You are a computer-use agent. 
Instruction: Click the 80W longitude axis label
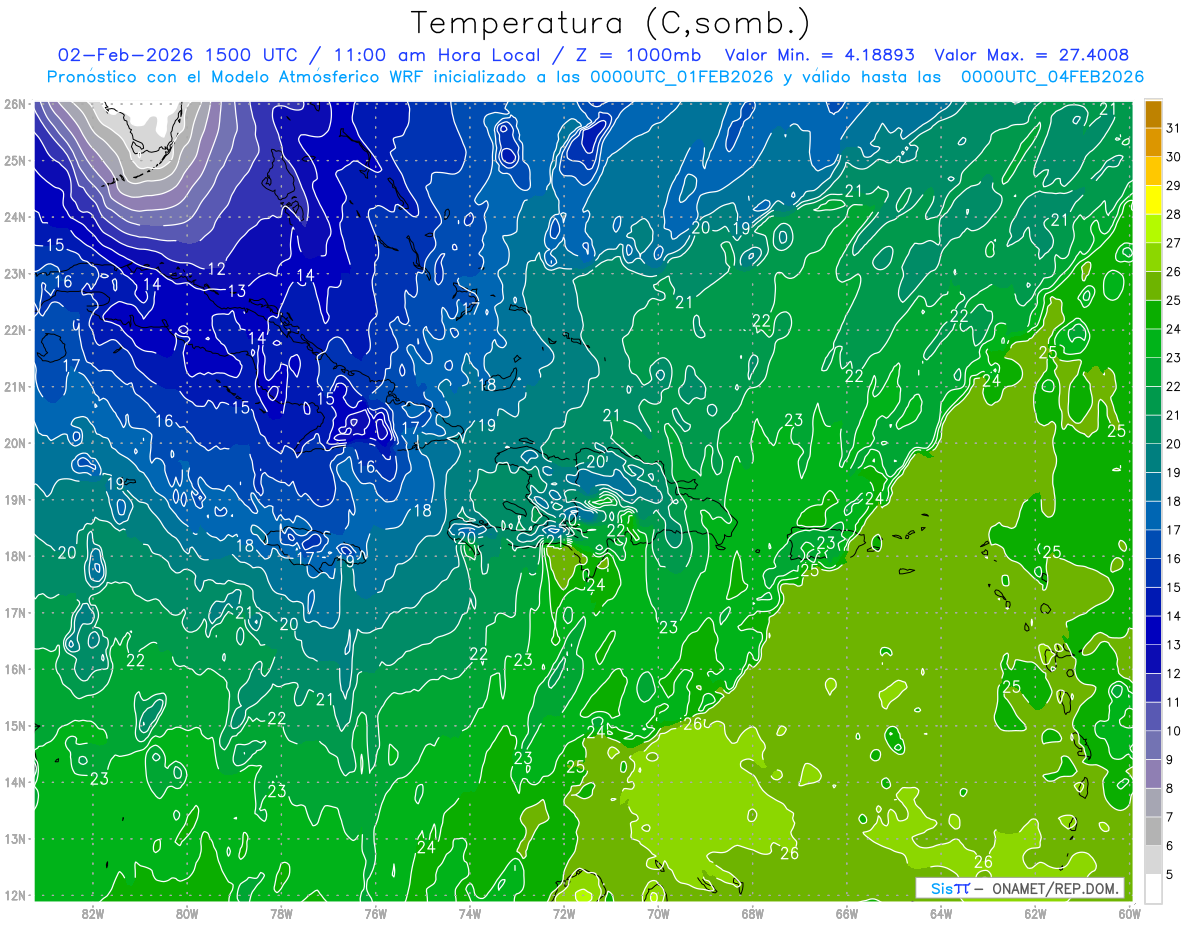coord(187,913)
